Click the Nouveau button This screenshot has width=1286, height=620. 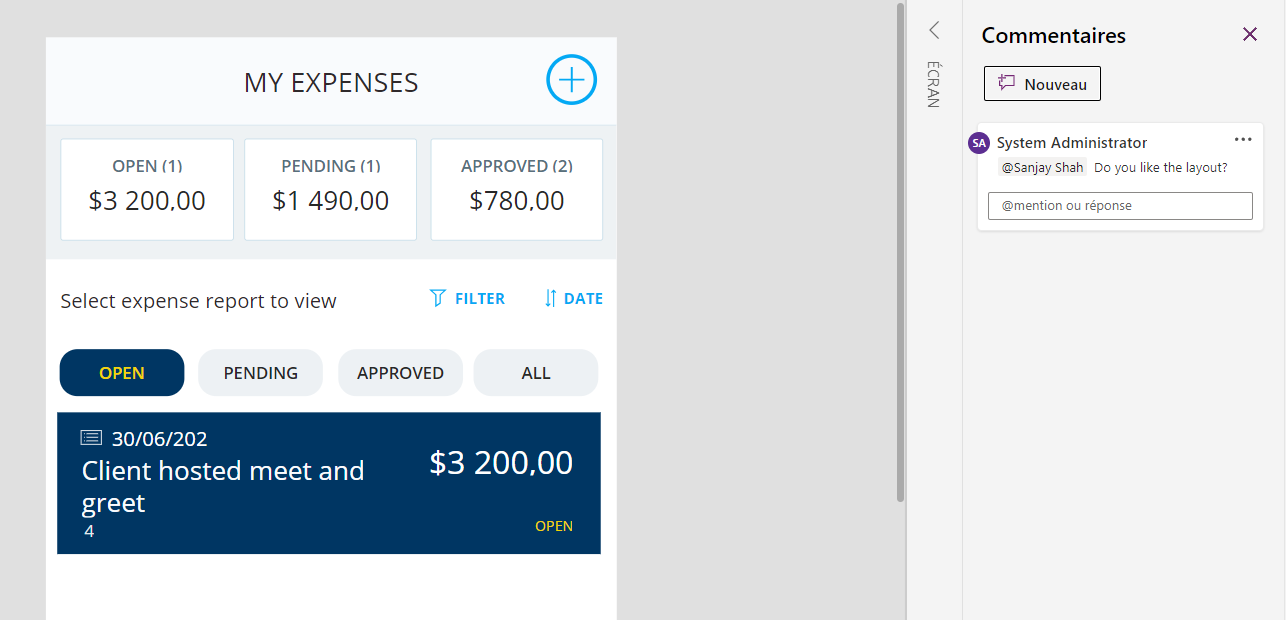coord(1042,83)
